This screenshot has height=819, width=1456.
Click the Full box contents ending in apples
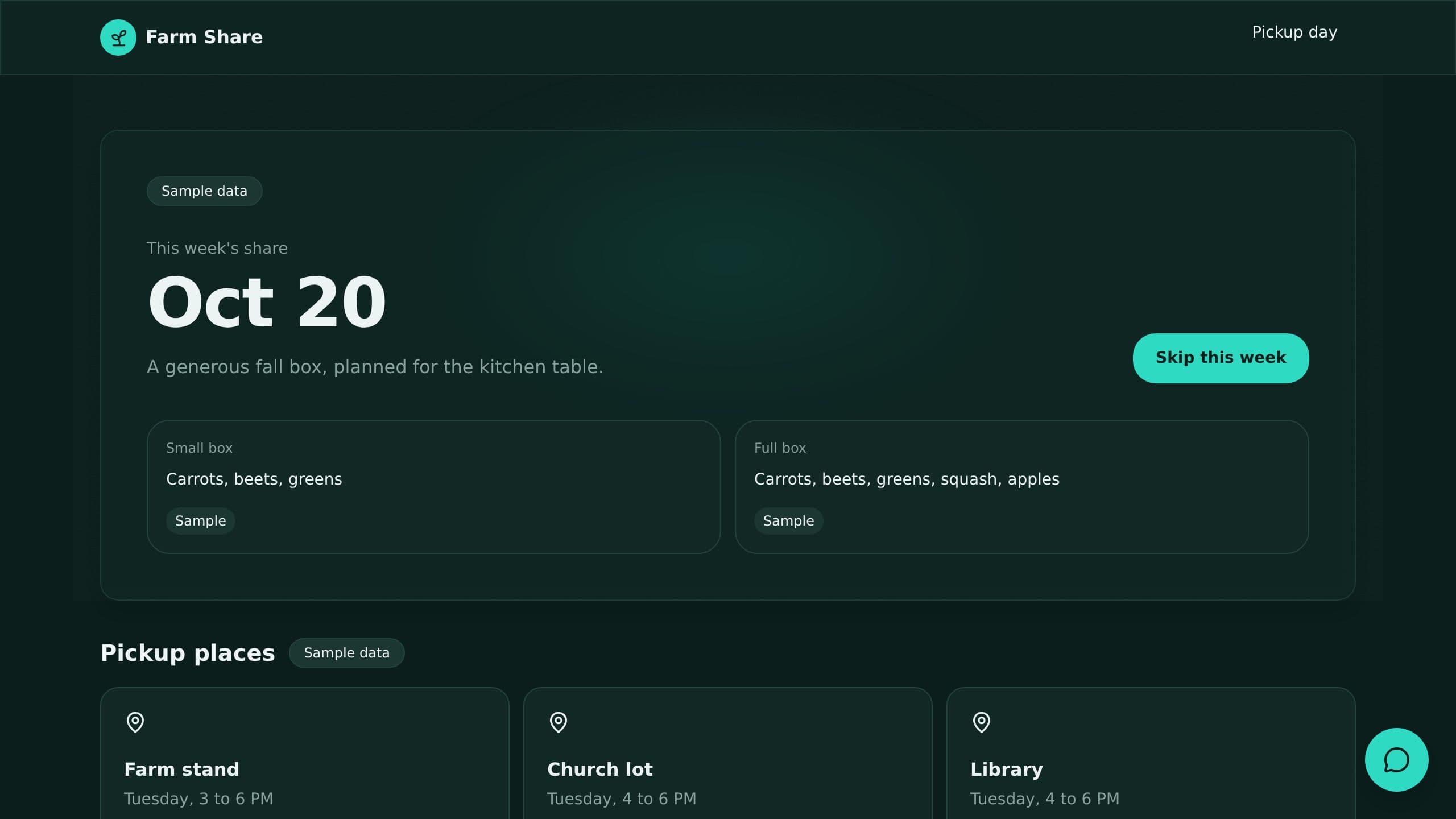[x=907, y=479]
